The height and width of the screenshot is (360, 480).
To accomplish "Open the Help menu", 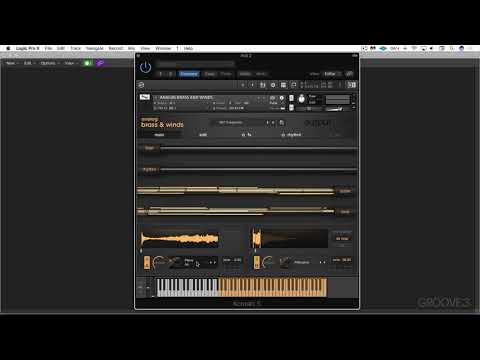I will 188,48.
